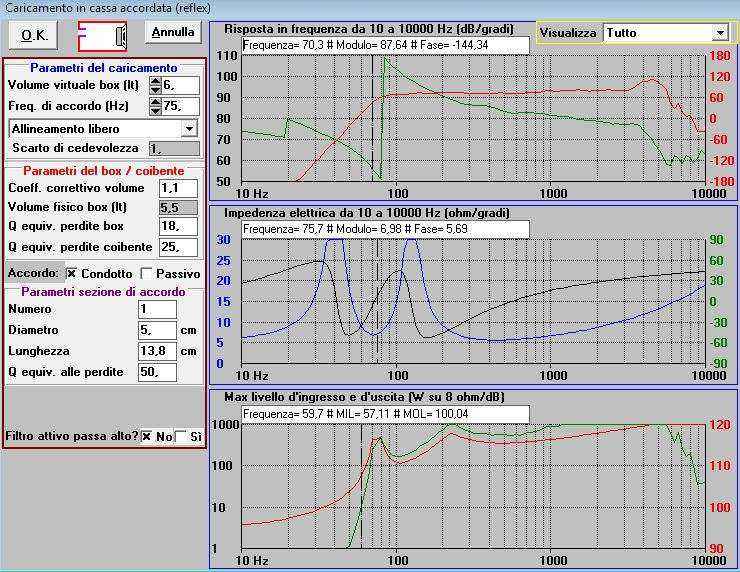
Task: Click the reflex box speaker icon
Action: (102, 36)
